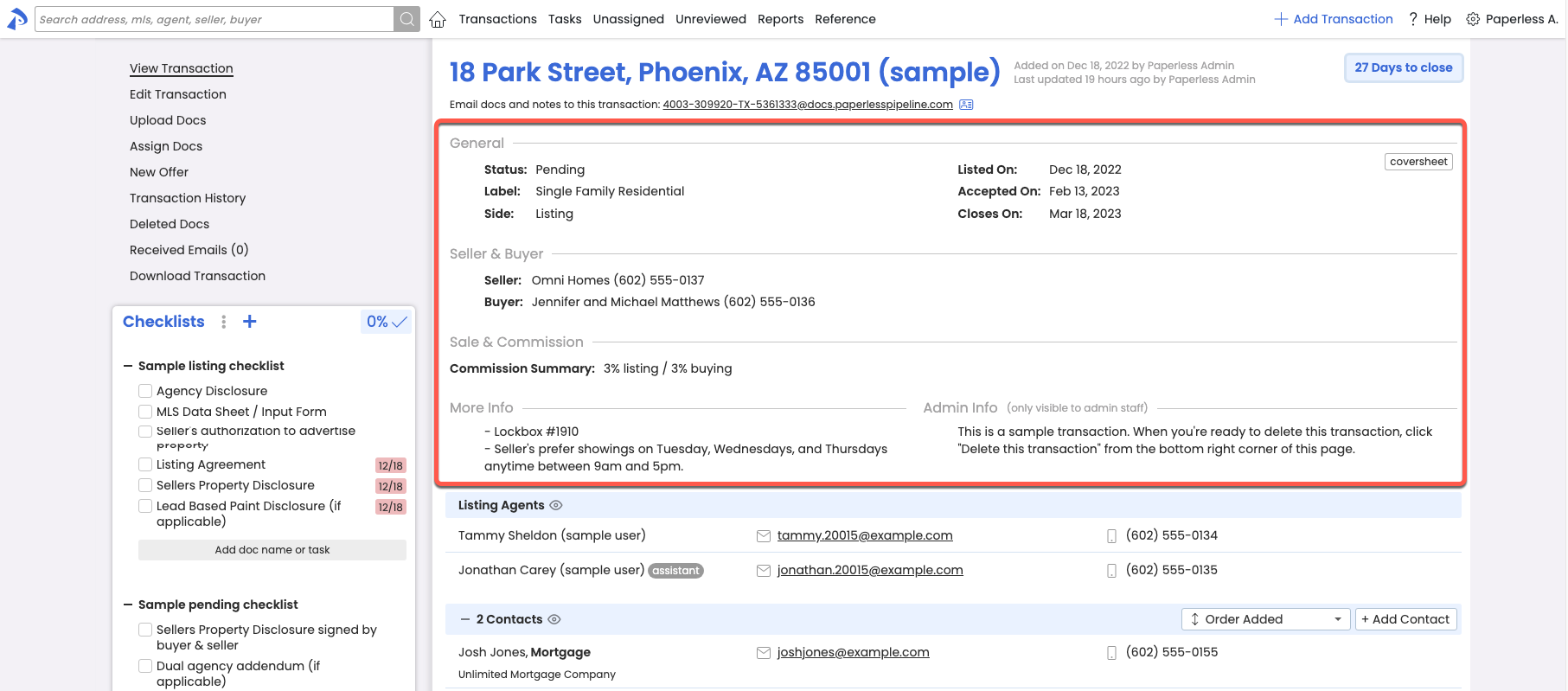1568x691 pixels.
Task: Click the joshjones@example.com email link
Action: click(854, 653)
